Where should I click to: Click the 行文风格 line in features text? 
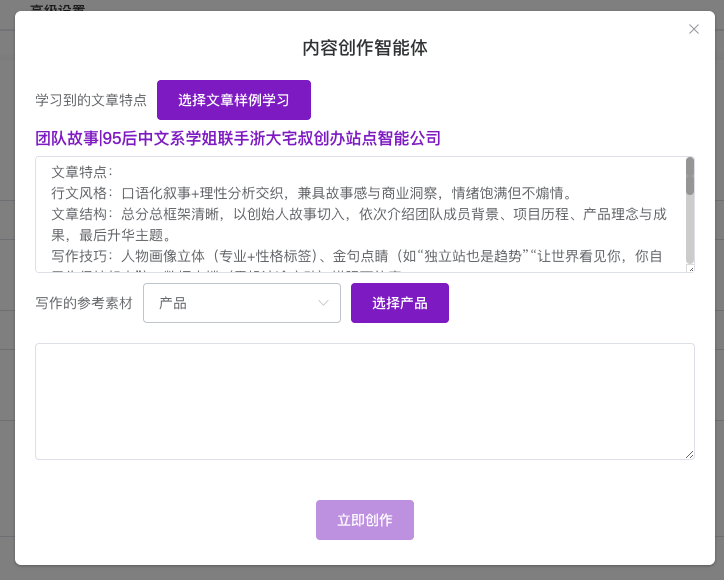pos(300,192)
